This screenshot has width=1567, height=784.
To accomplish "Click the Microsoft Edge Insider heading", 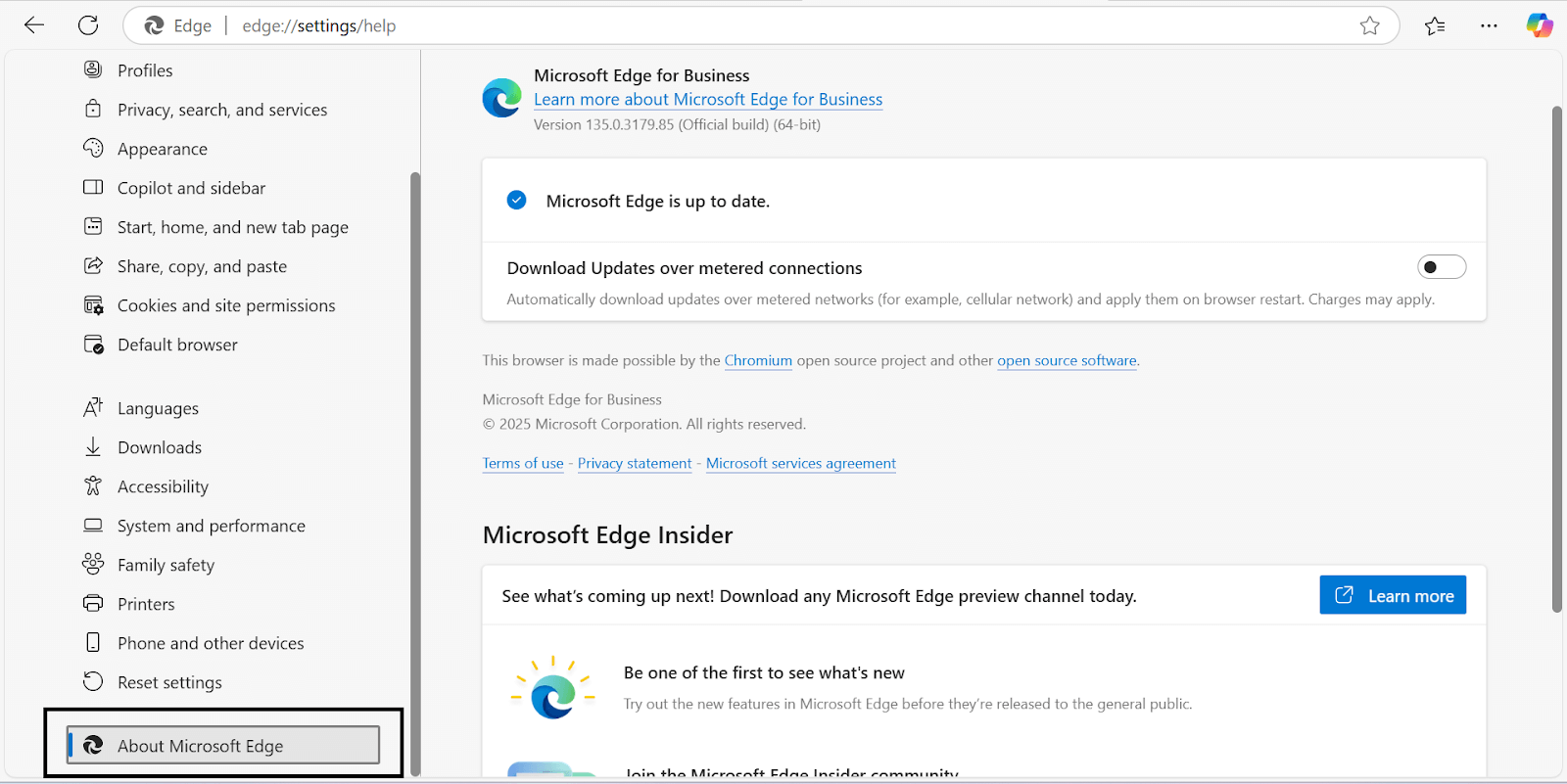I will [607, 534].
